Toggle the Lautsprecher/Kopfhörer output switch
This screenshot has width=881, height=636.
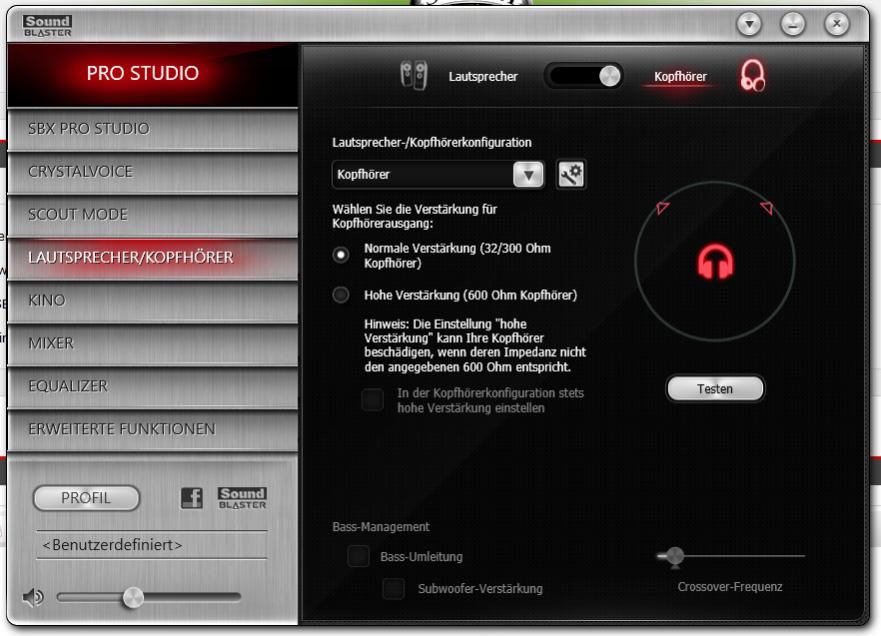tap(584, 76)
